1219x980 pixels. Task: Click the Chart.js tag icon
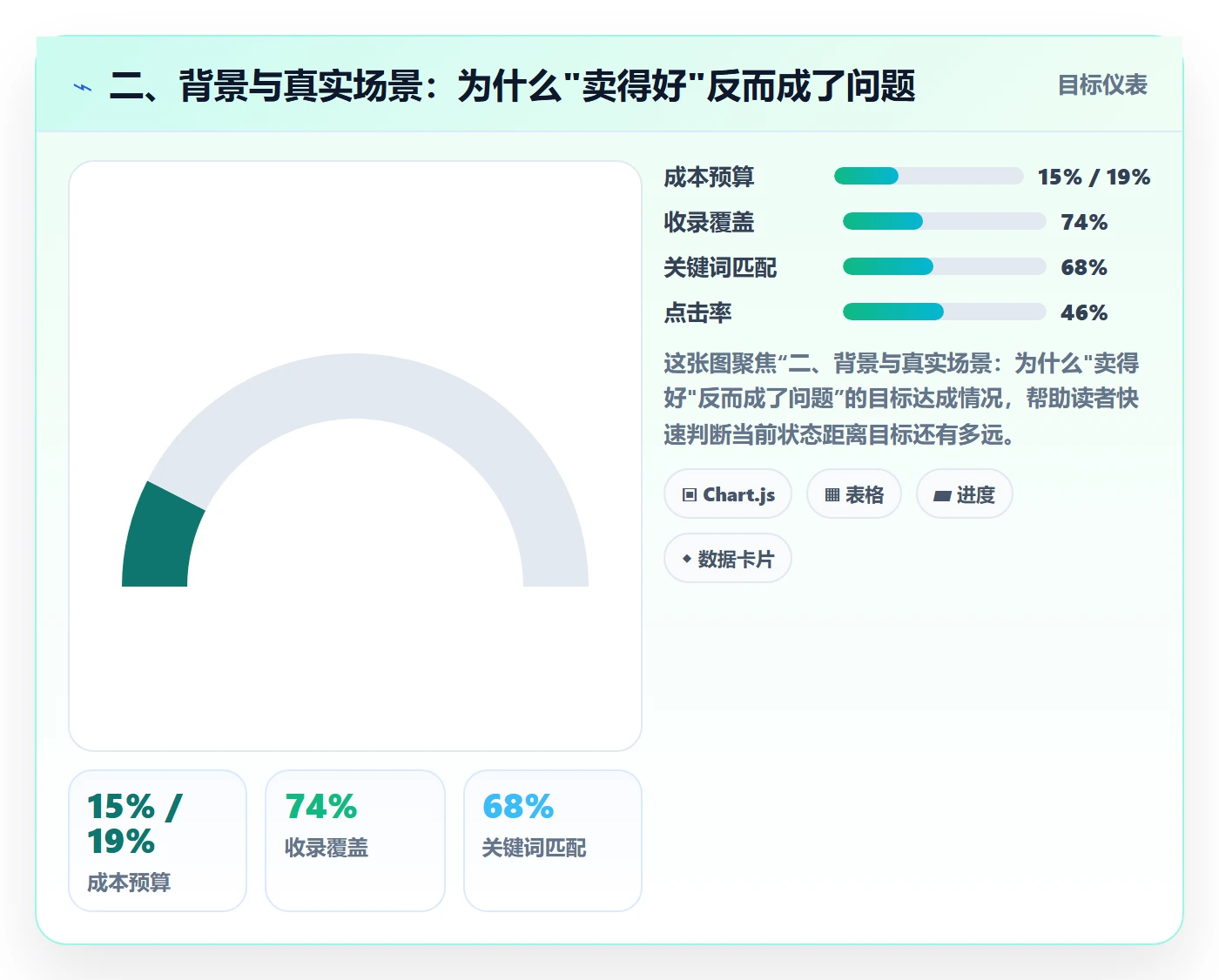point(690,495)
